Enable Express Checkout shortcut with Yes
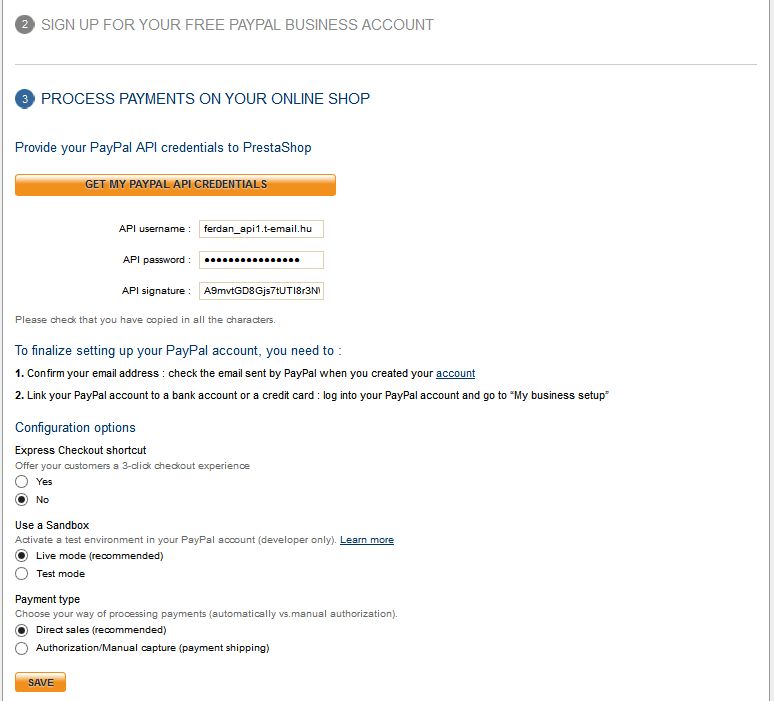This screenshot has height=701, width=774. point(22,481)
